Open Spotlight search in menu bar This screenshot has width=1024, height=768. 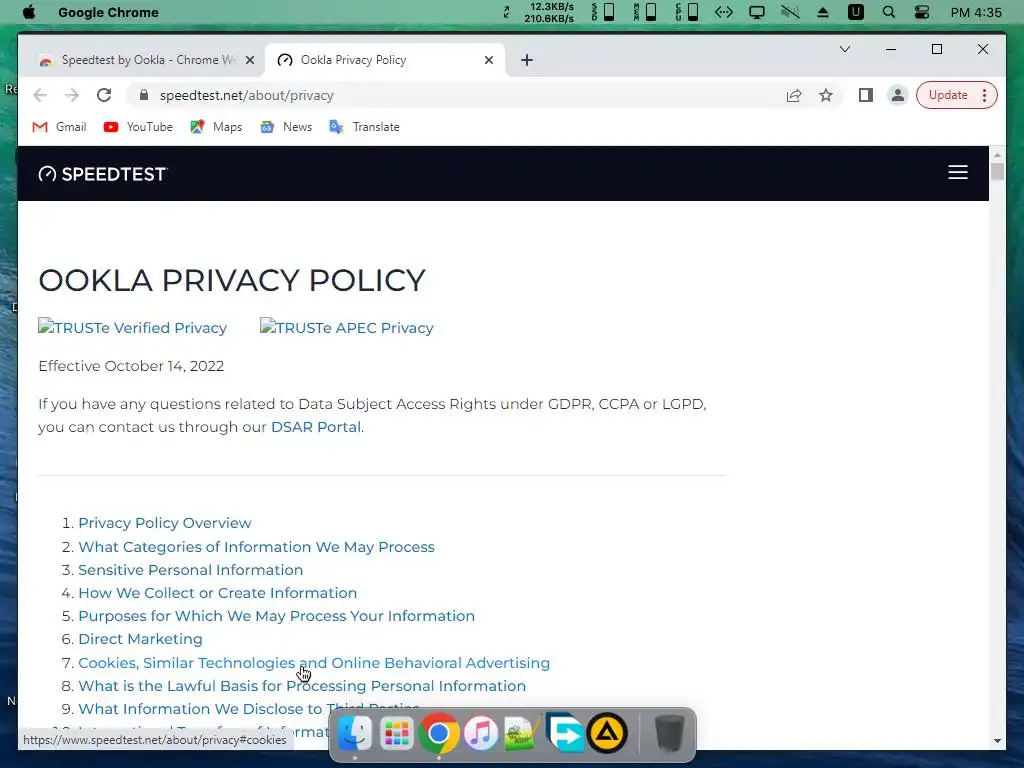888,12
